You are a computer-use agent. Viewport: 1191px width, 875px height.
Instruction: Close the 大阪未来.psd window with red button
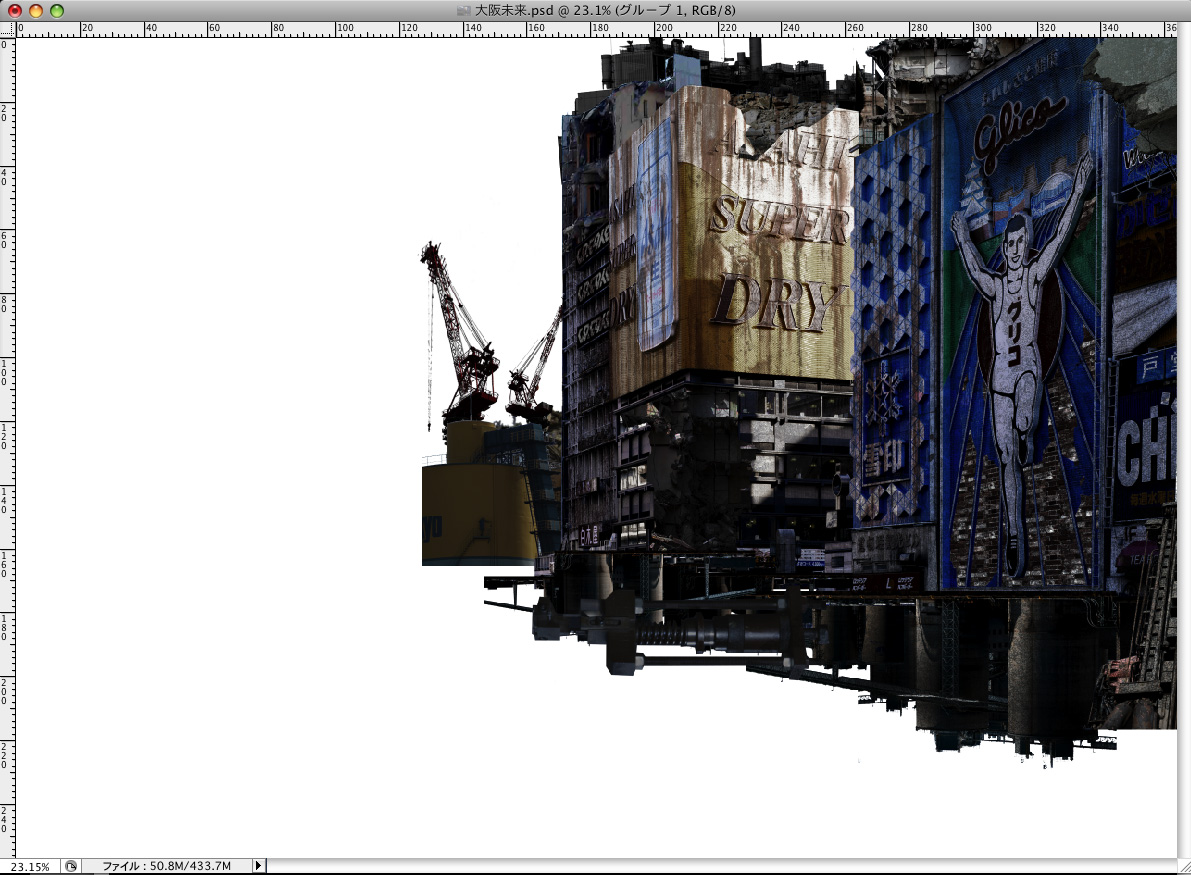click(x=14, y=11)
